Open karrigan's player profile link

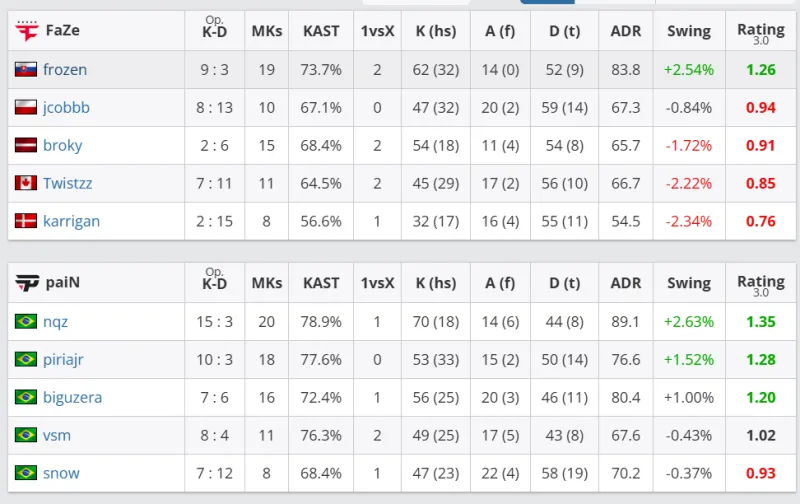[71, 221]
